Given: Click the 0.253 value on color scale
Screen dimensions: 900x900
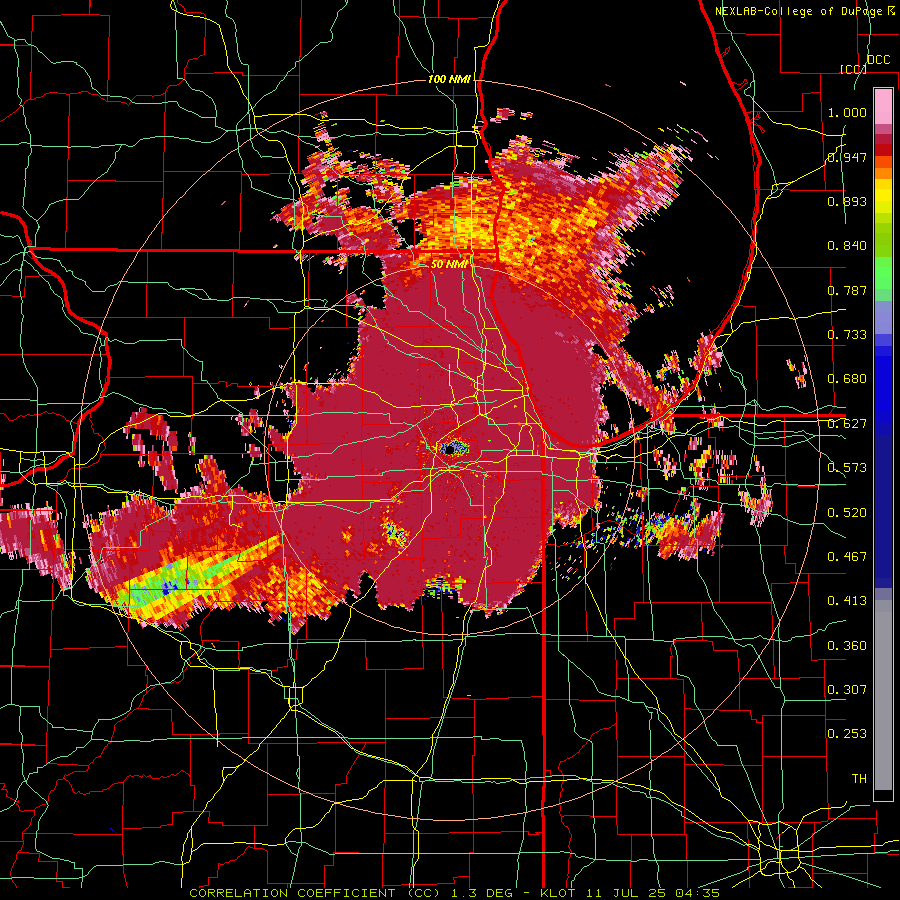Looking at the screenshot, I should pyautogui.click(x=847, y=734).
